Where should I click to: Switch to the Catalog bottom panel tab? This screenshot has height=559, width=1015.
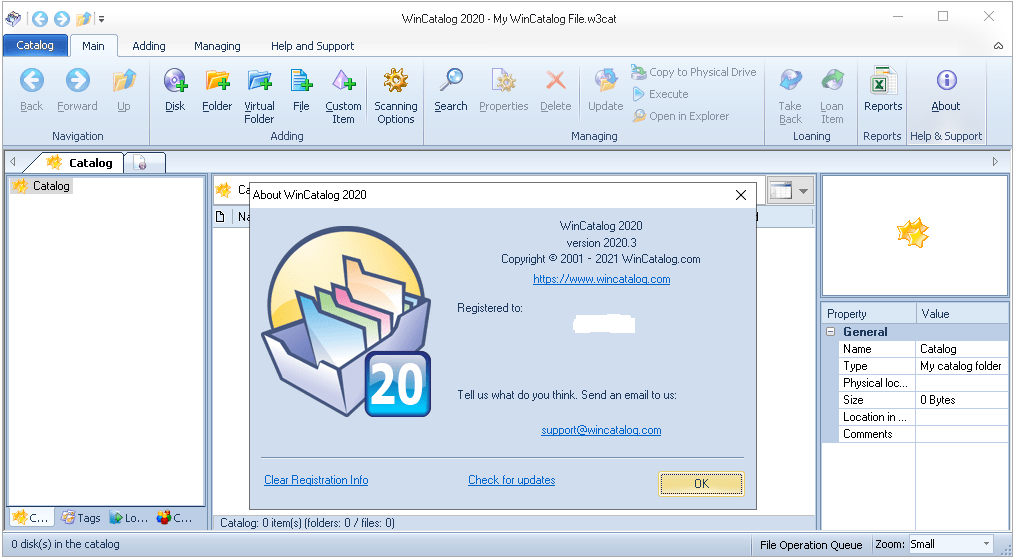(x=31, y=518)
